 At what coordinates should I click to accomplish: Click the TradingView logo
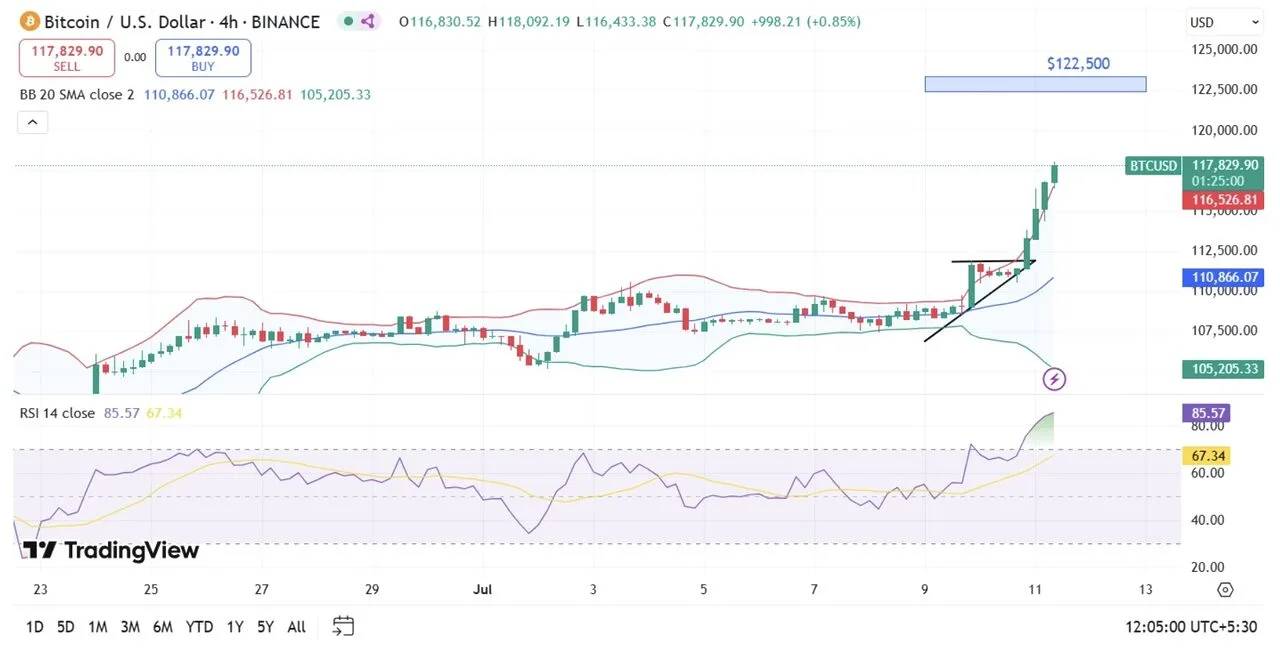coord(110,550)
